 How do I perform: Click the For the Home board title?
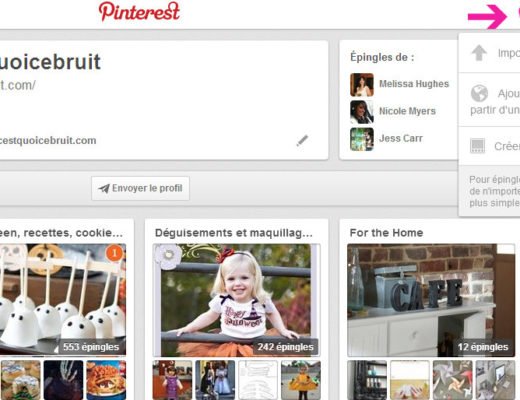point(386,233)
